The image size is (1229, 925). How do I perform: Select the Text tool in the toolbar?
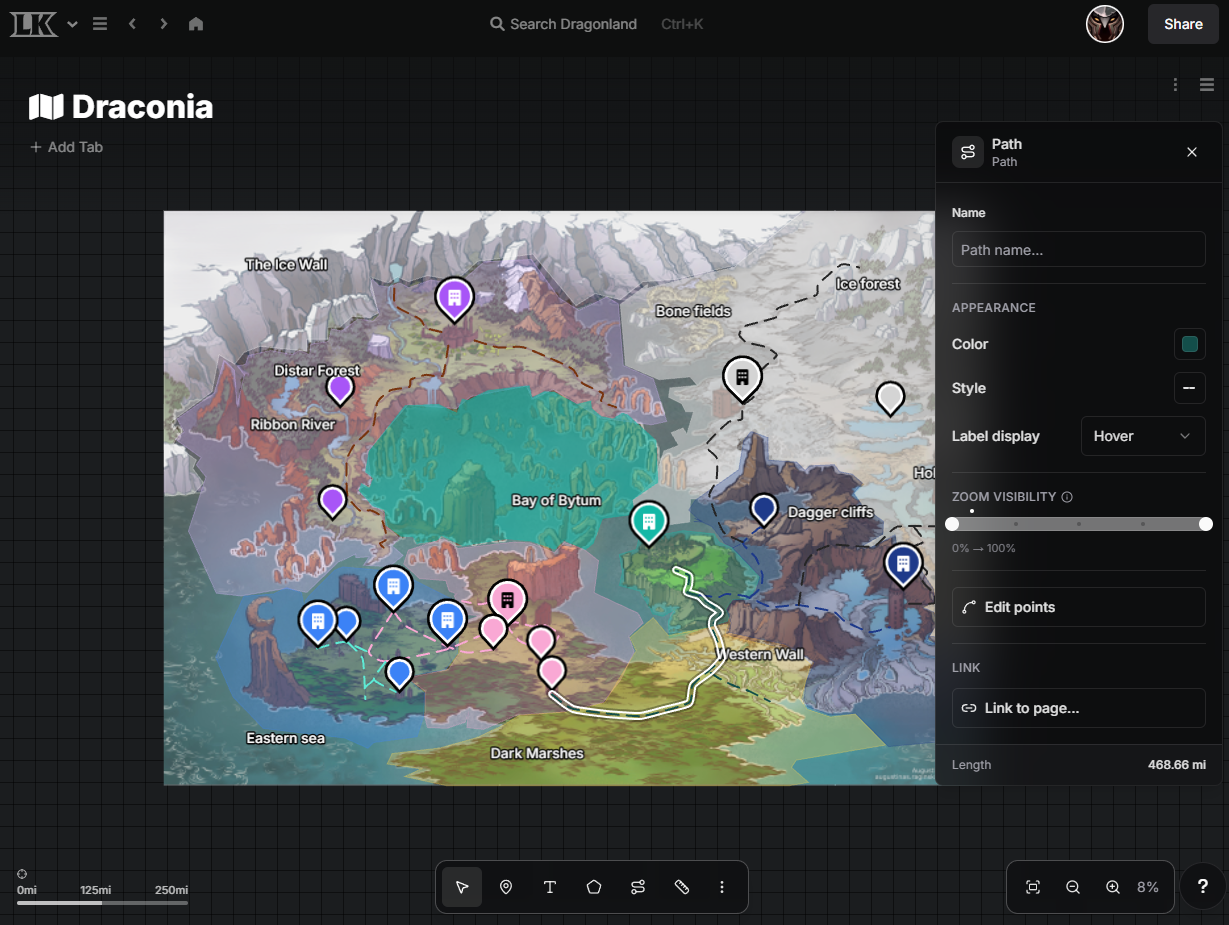(550, 887)
